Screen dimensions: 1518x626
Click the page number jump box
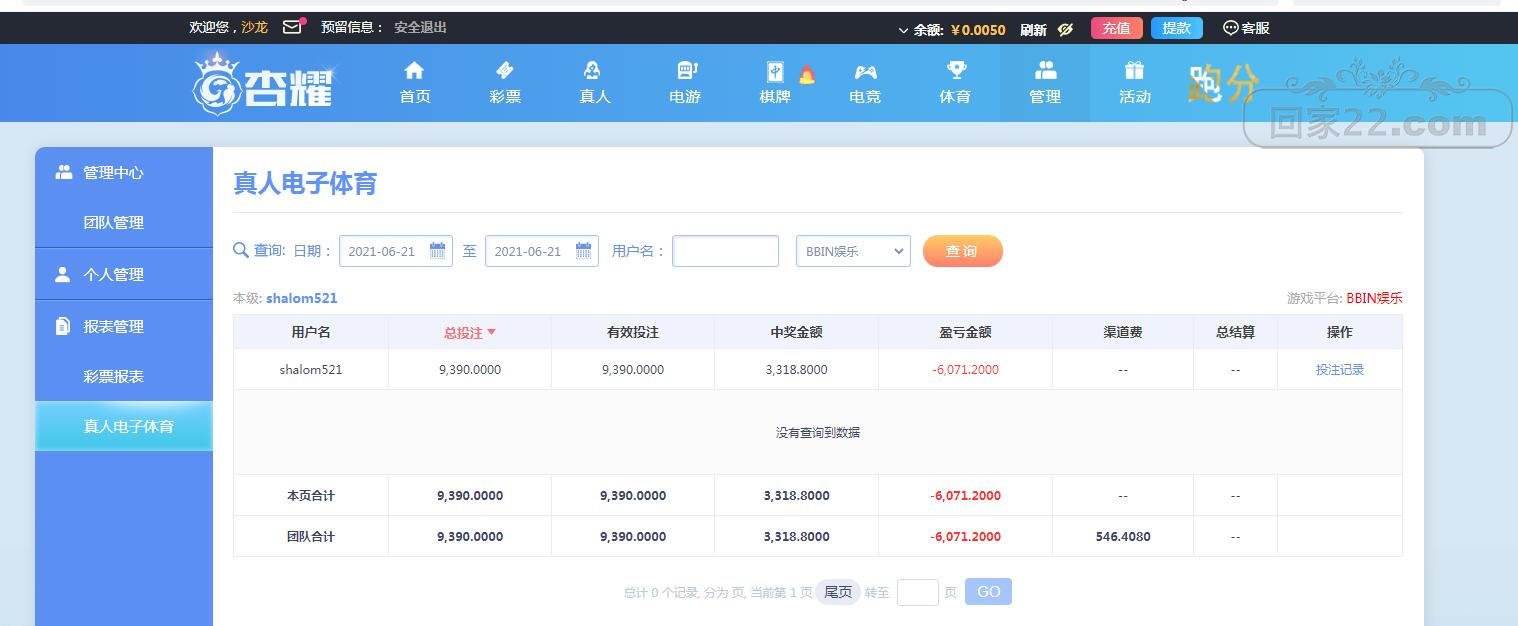917,592
